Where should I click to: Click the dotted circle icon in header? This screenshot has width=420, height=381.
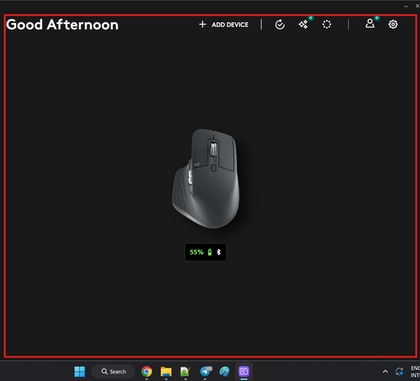click(327, 24)
